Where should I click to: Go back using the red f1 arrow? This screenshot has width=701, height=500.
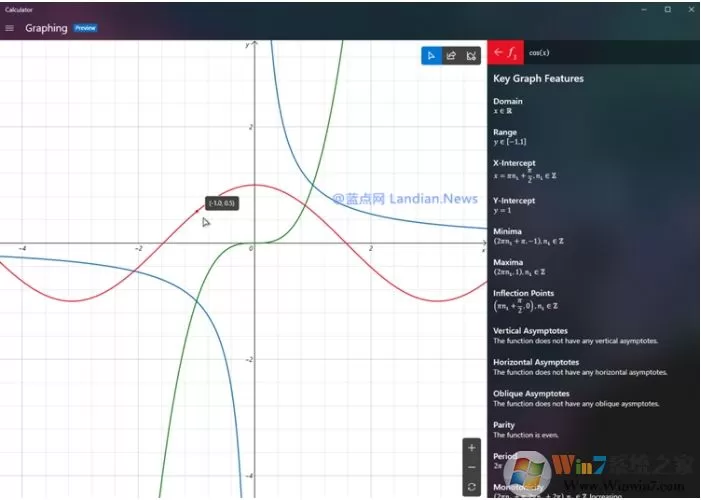click(x=506, y=52)
